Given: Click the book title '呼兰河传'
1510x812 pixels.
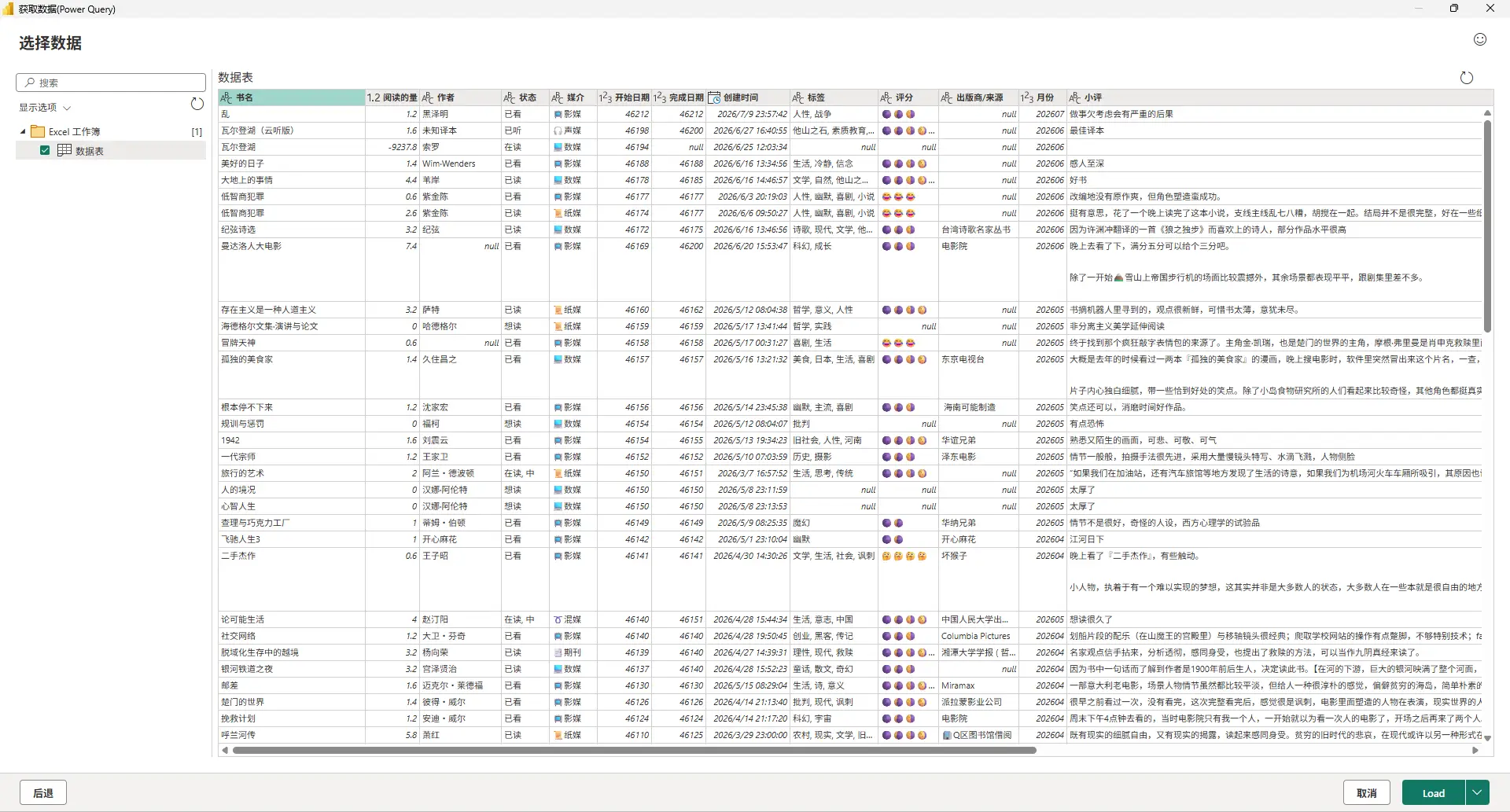Looking at the screenshot, I should tap(238, 735).
